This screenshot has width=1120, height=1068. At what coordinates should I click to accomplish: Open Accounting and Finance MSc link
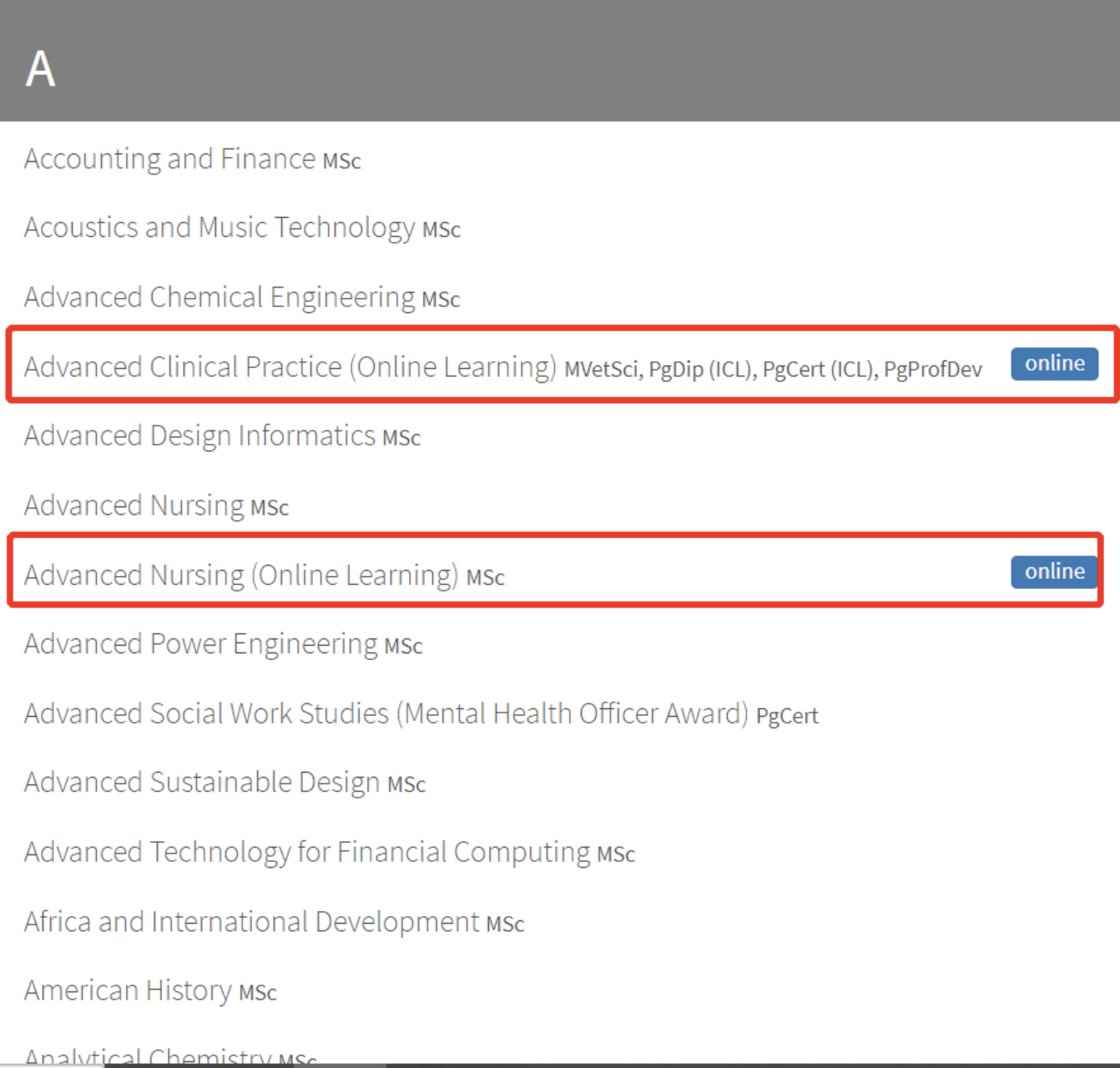coord(169,159)
